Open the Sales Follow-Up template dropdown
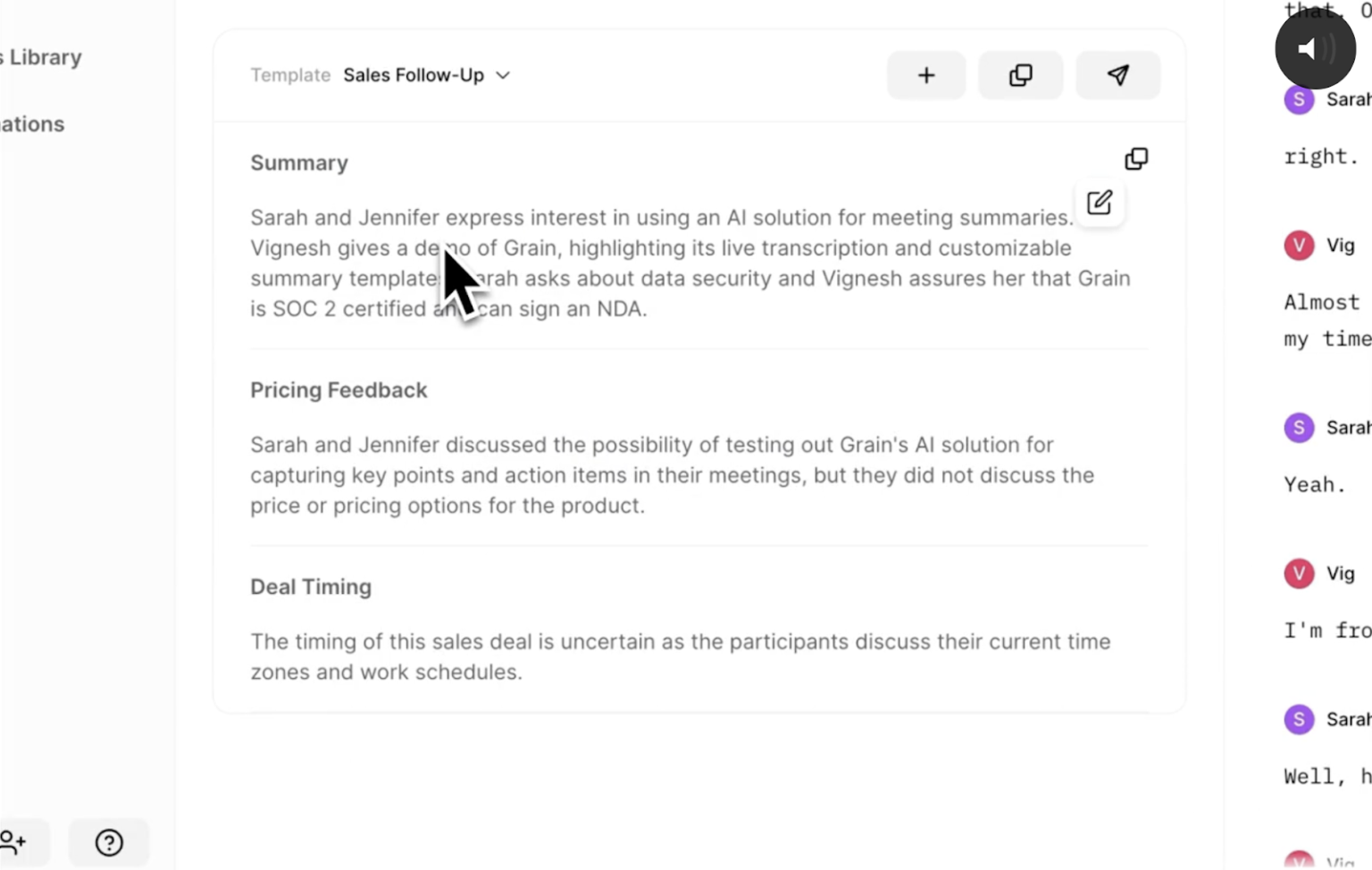This screenshot has width=1372, height=870. pyautogui.click(x=414, y=75)
